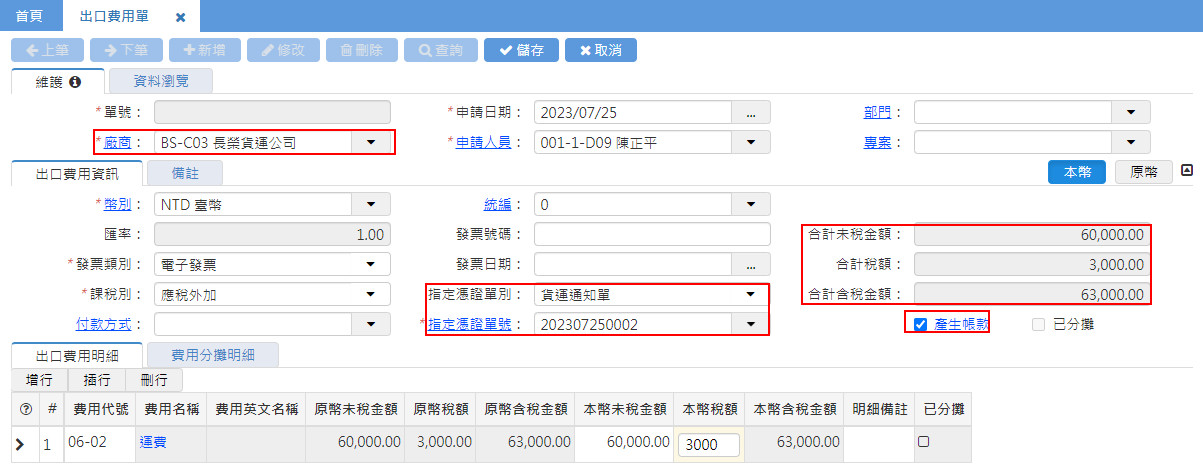Toggle the 已分攤 checkbox in header
The height and width of the screenshot is (464, 1203).
click(1038, 324)
